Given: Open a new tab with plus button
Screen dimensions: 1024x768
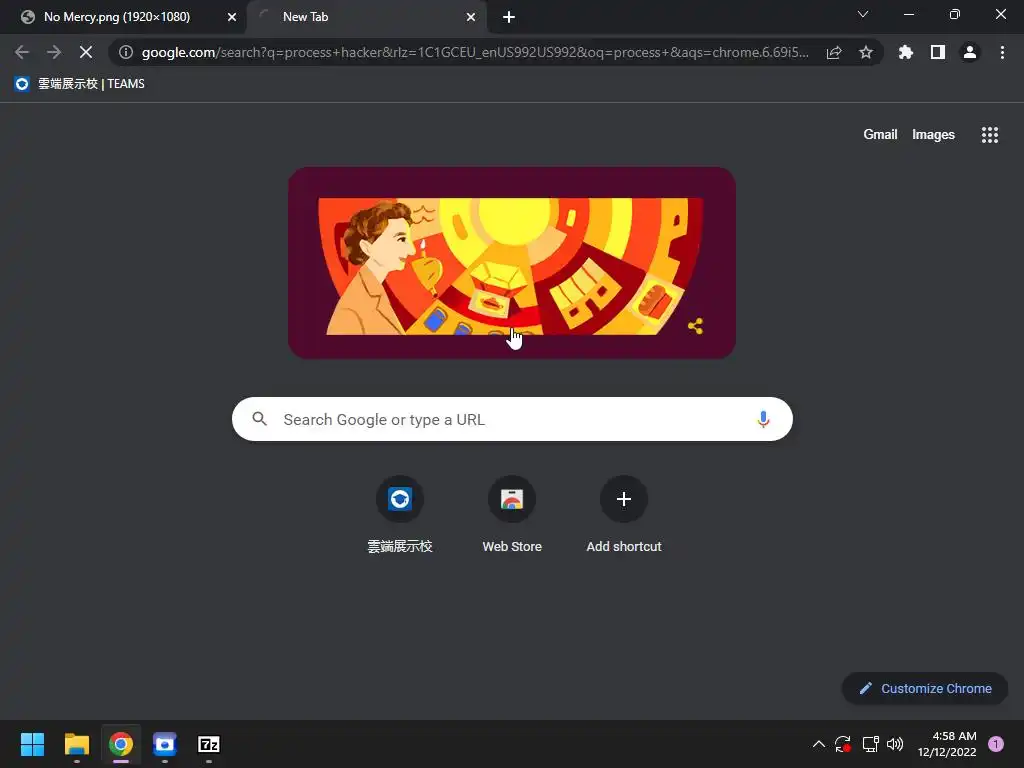Looking at the screenshot, I should [x=509, y=17].
